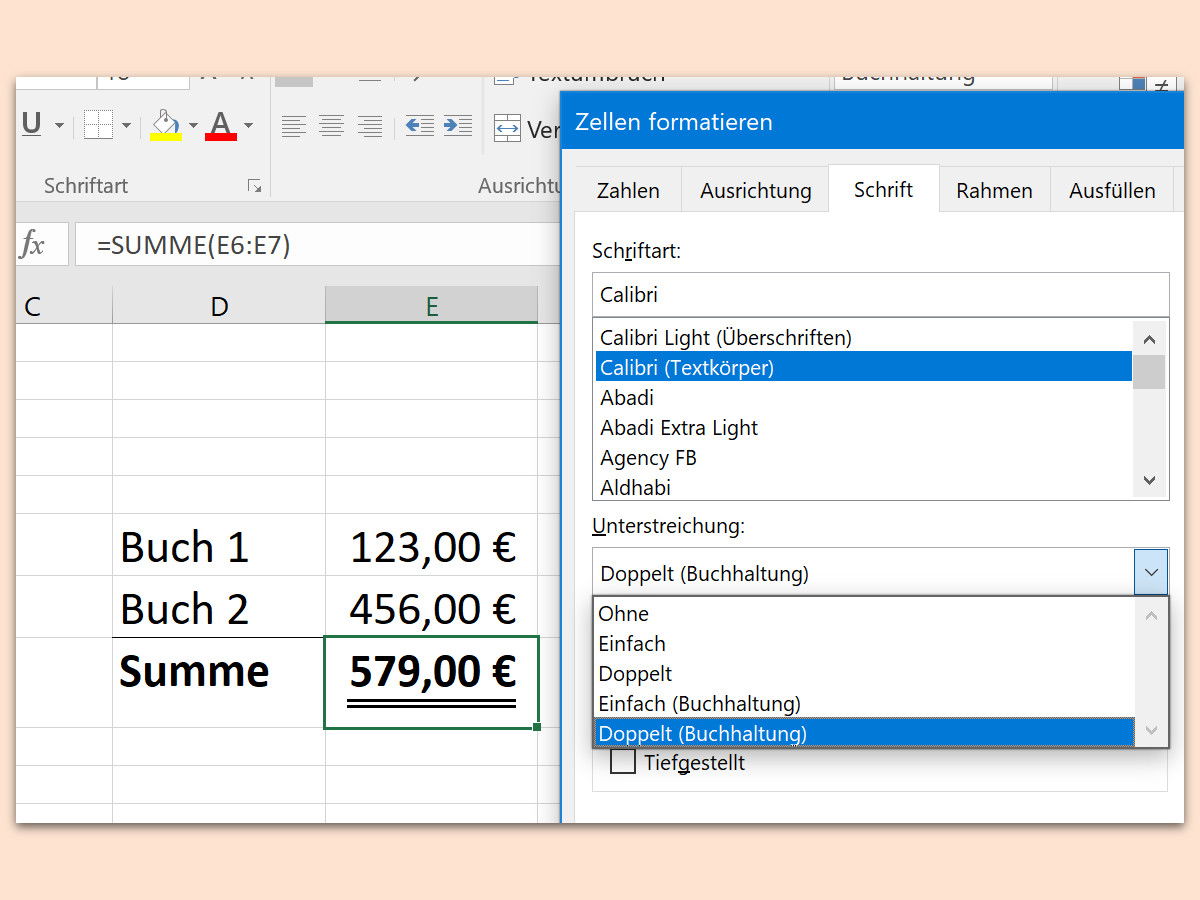1200x900 pixels.
Task: Enable the Tiefgestellt checkbox
Action: (x=623, y=763)
